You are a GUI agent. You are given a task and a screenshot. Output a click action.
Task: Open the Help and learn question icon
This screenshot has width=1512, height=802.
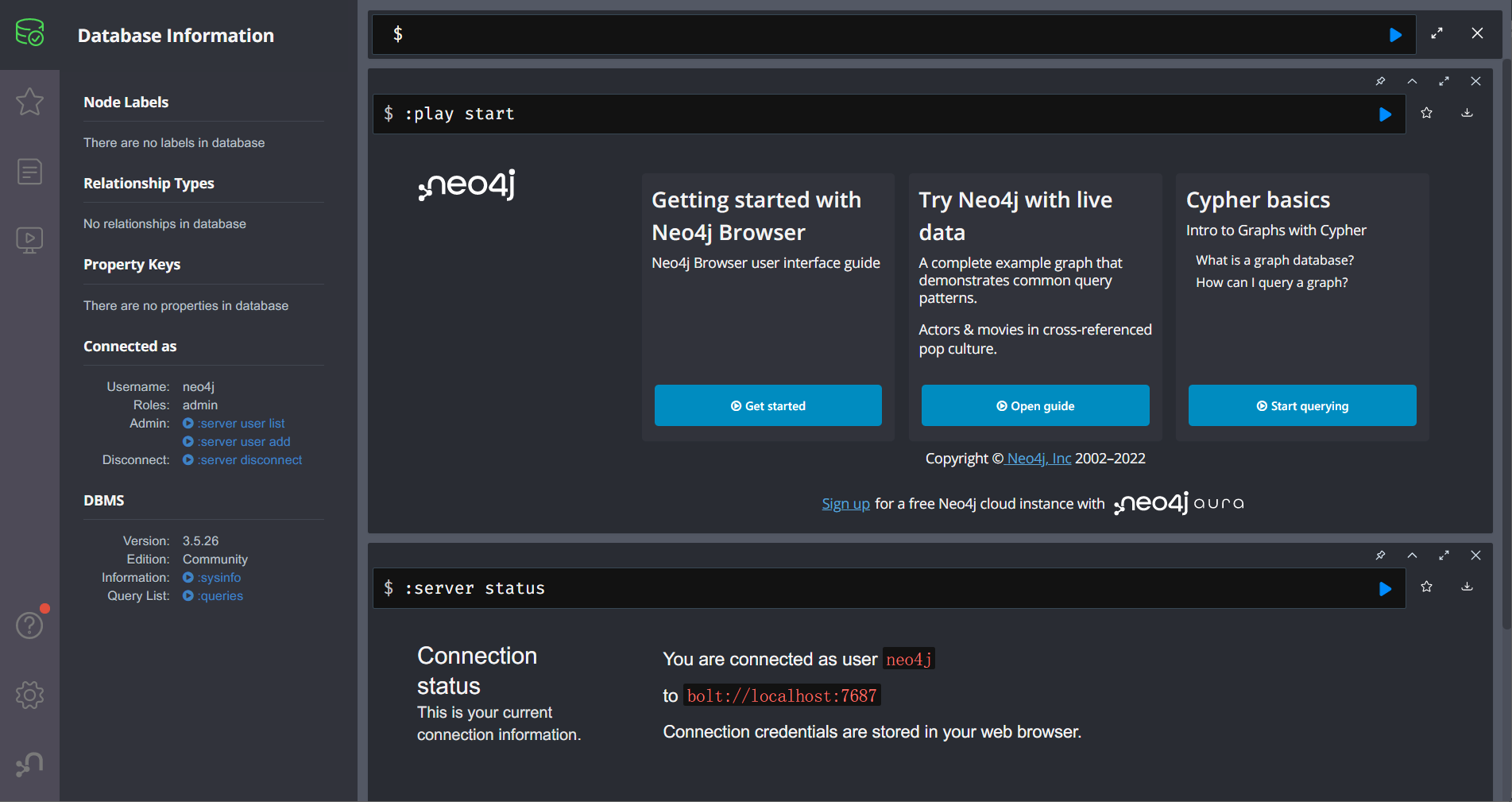coord(29,626)
